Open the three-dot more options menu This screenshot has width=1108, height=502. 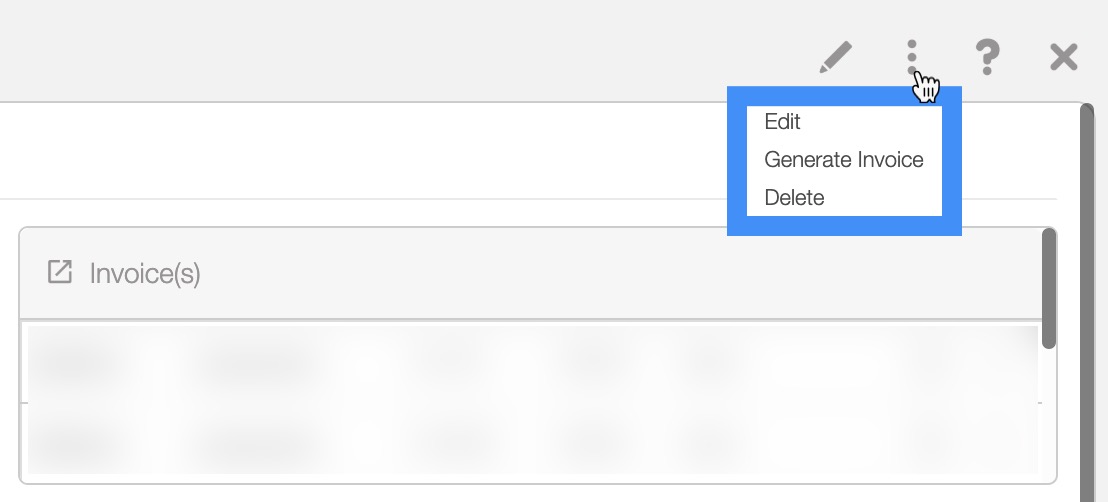[912, 57]
